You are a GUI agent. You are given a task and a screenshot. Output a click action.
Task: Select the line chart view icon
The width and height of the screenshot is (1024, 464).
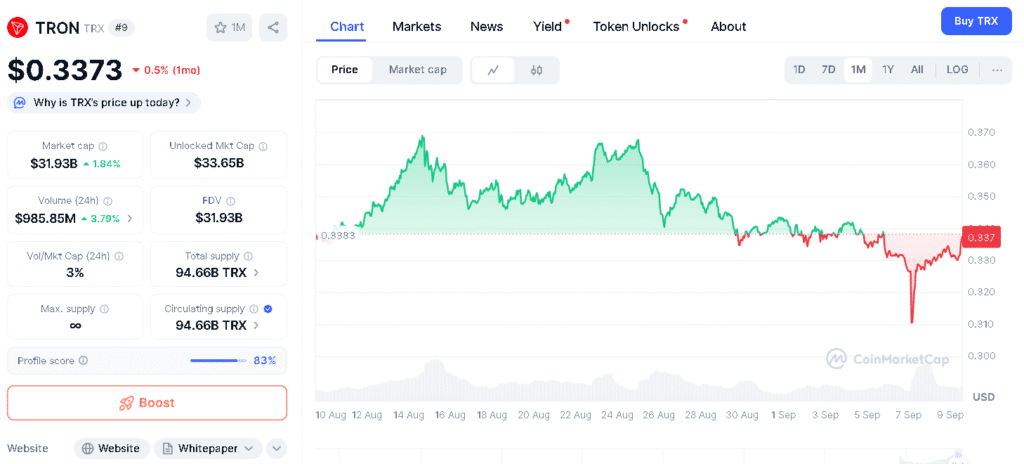coord(493,70)
